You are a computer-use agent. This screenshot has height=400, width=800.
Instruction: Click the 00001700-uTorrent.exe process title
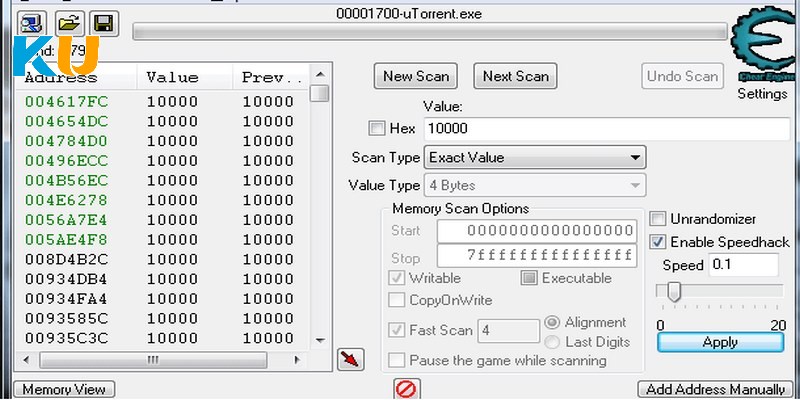pos(409,13)
